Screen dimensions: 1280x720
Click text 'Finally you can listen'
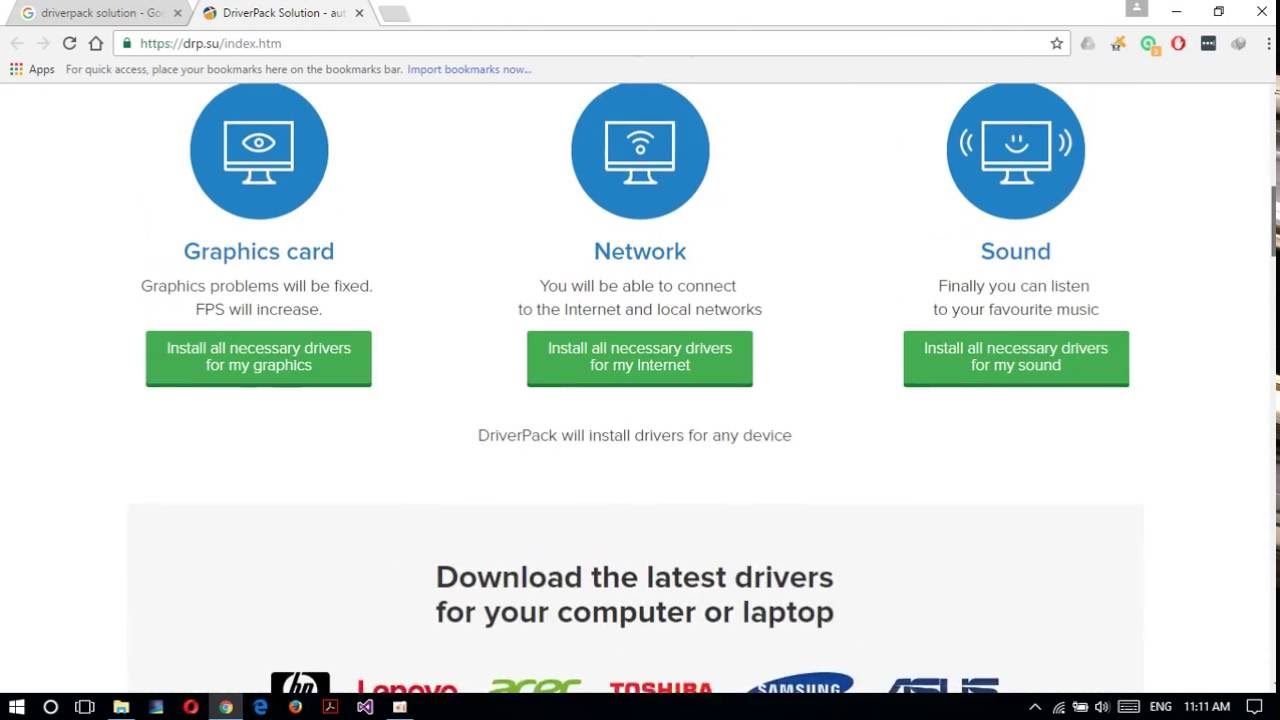[x=1014, y=286]
